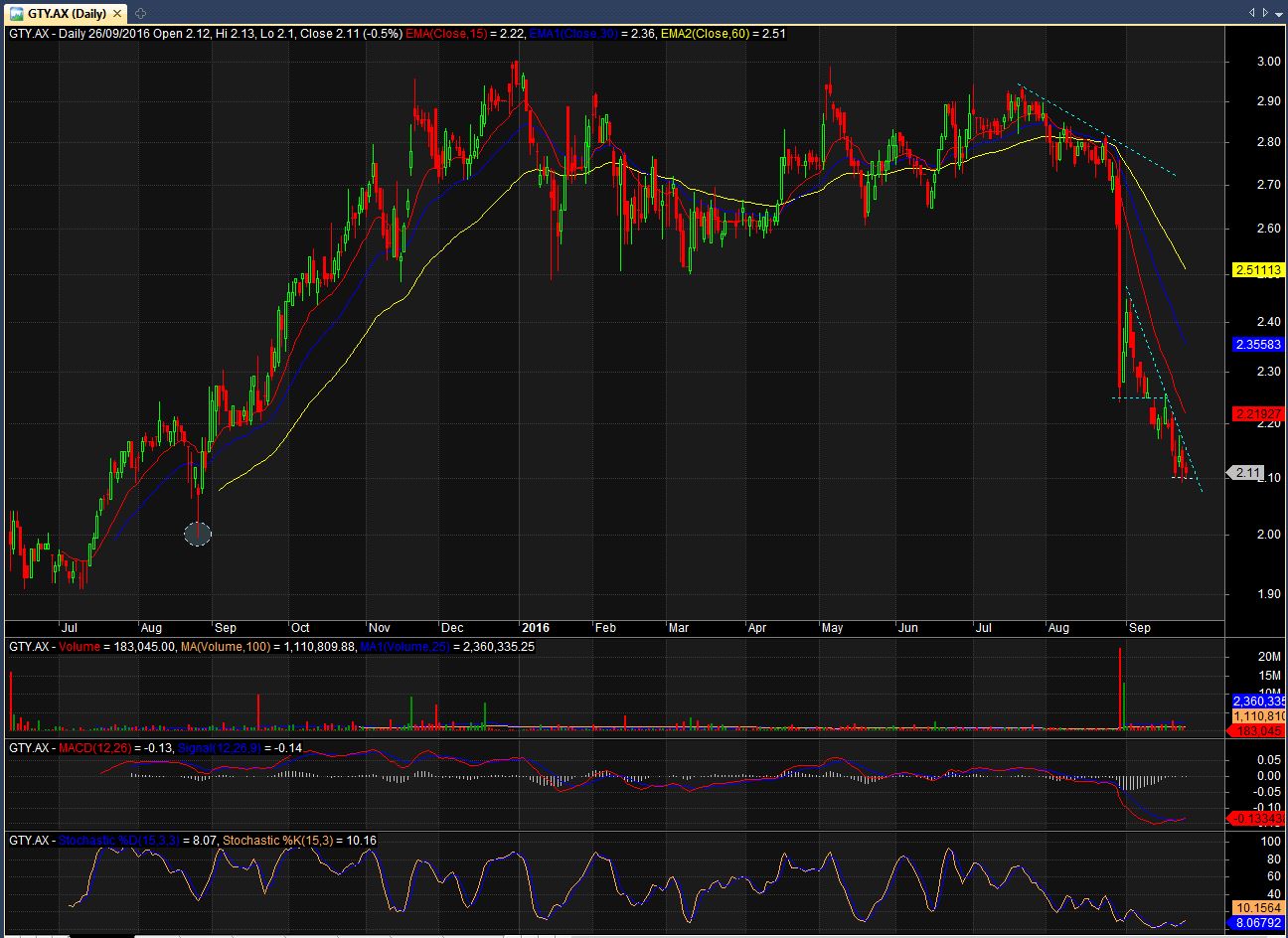Click the Oct month label on the time axis
1288x938 pixels.
point(300,628)
